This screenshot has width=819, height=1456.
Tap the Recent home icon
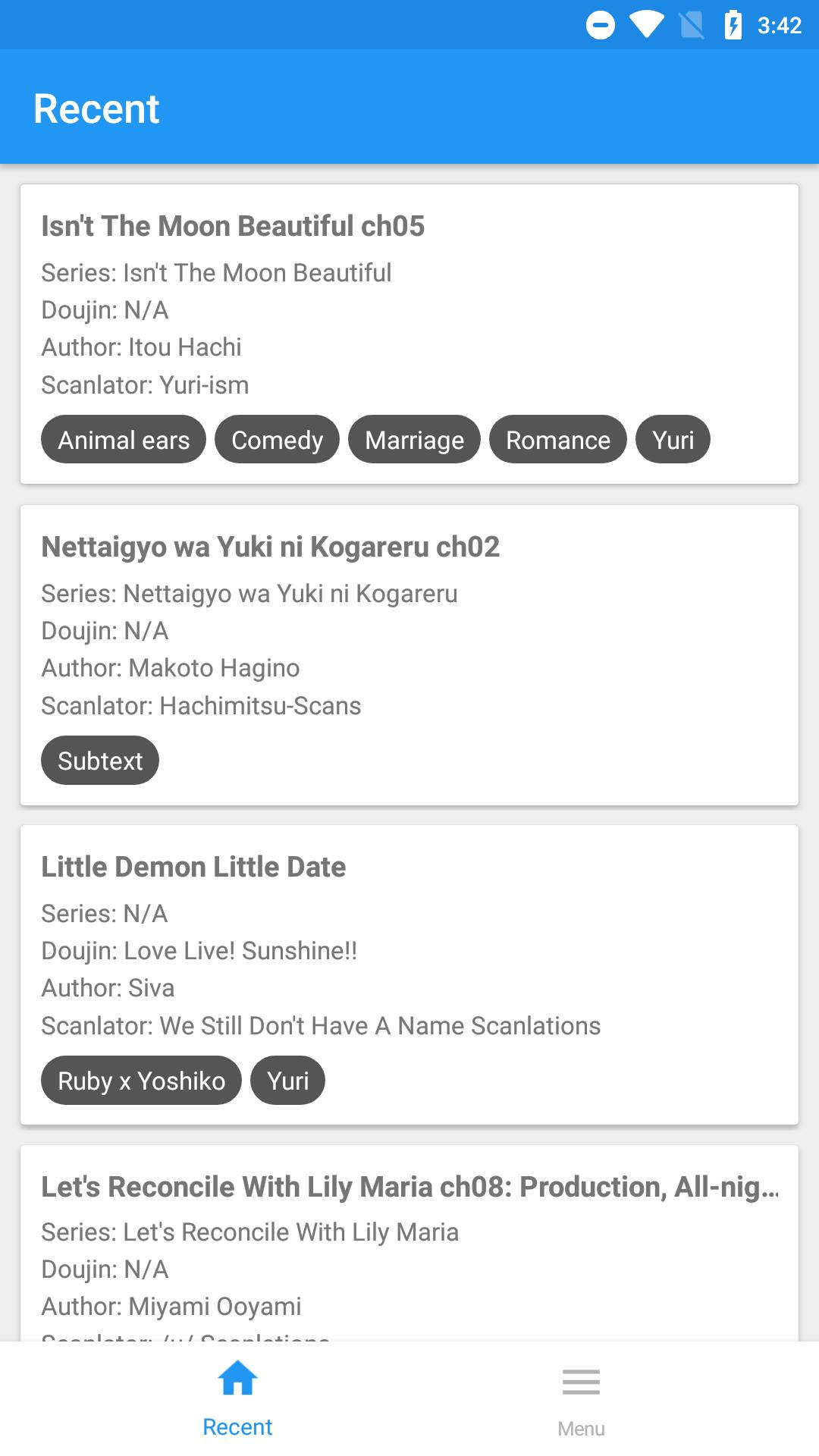[x=237, y=1378]
